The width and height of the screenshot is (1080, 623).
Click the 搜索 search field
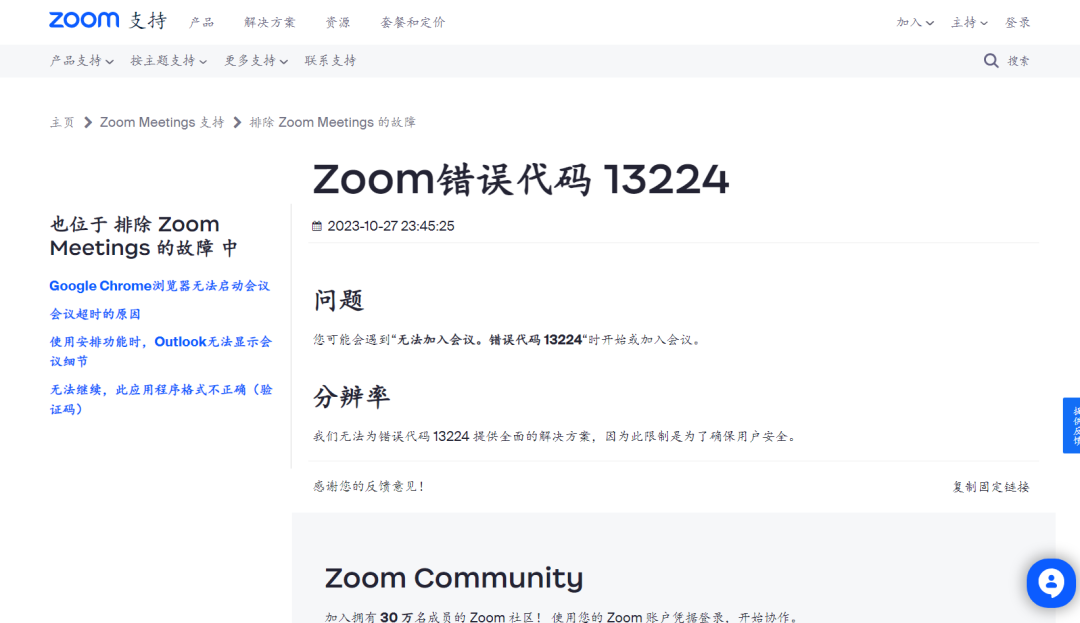tap(1019, 61)
